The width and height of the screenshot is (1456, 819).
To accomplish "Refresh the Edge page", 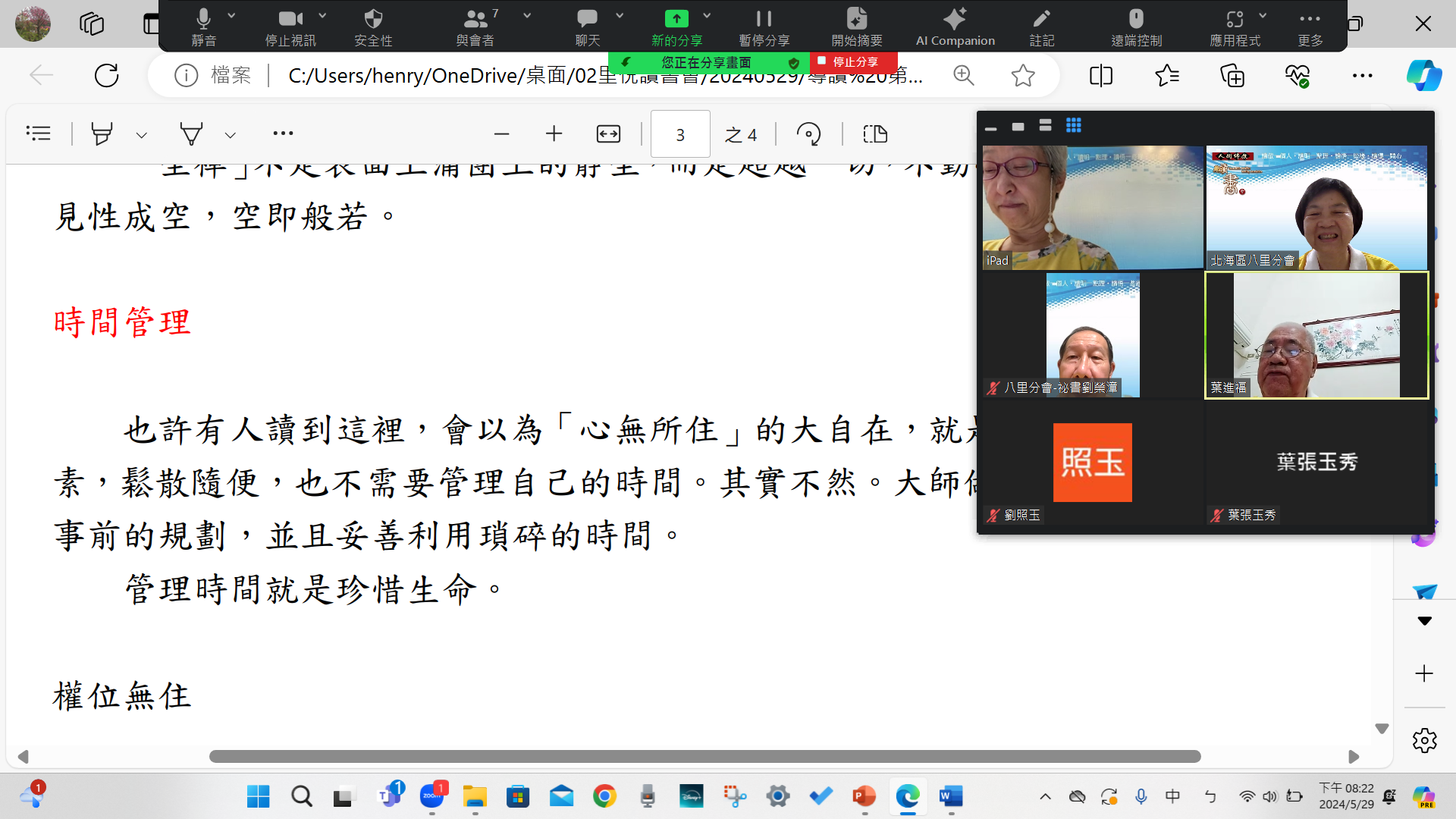I will click(x=106, y=75).
